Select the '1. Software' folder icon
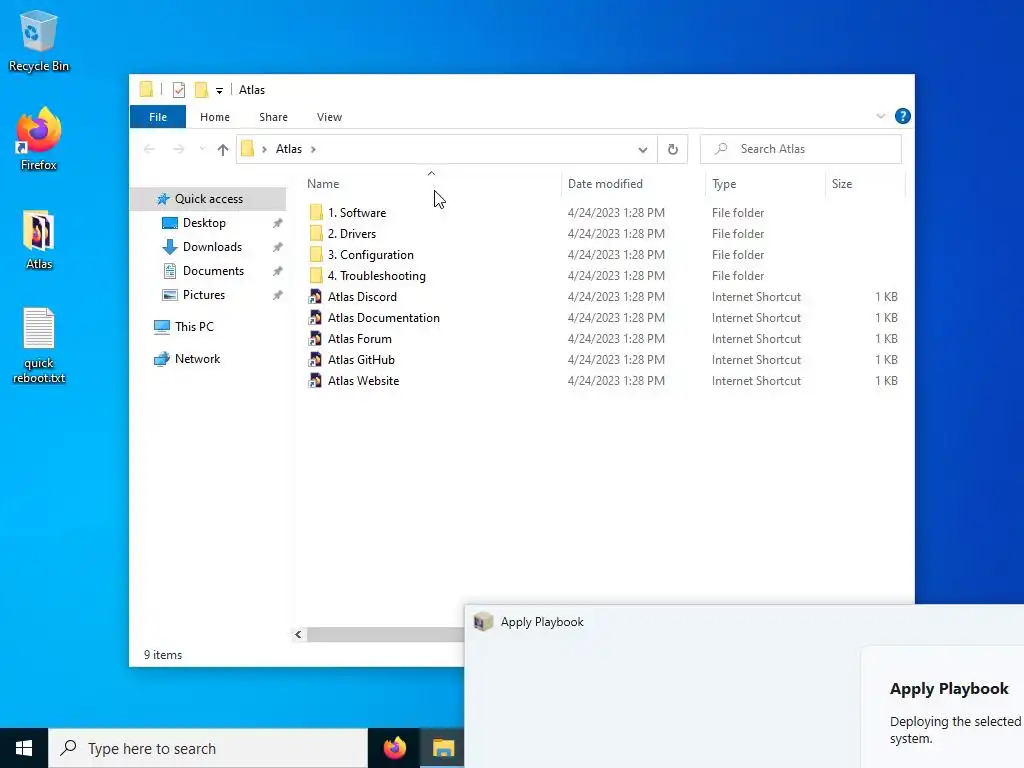The image size is (1024, 768). tap(316, 213)
